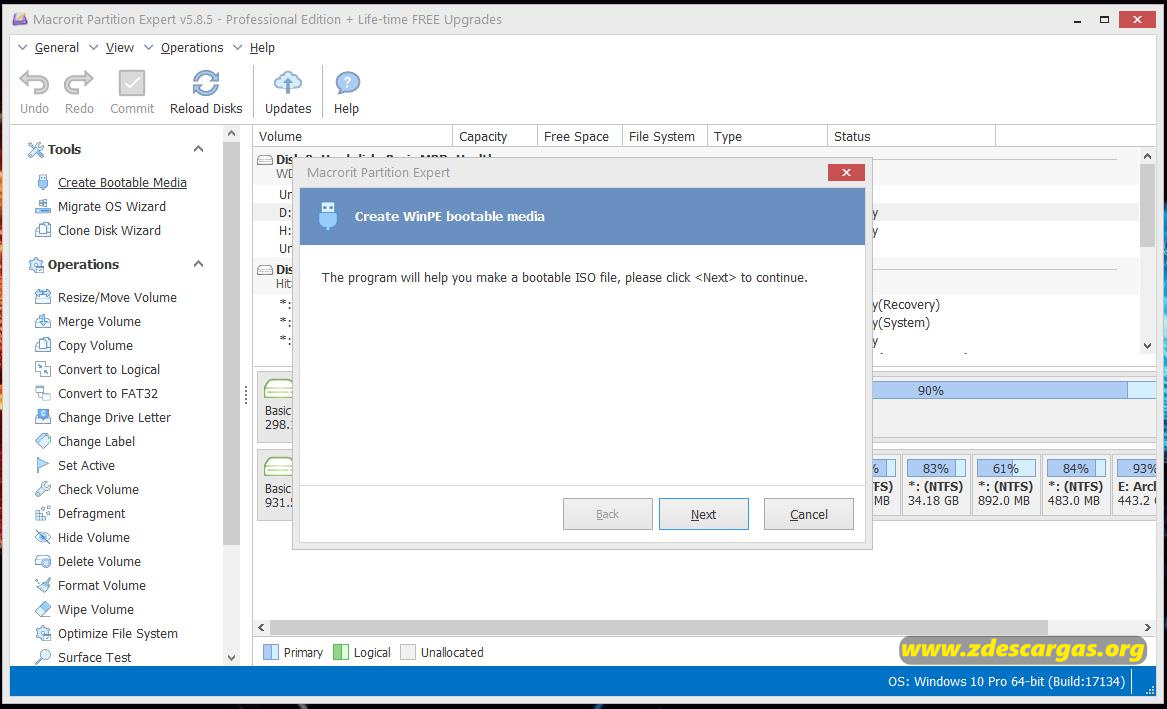This screenshot has height=709, width=1167.
Task: Click the Wipe Volume eraser icon
Action: pos(43,609)
